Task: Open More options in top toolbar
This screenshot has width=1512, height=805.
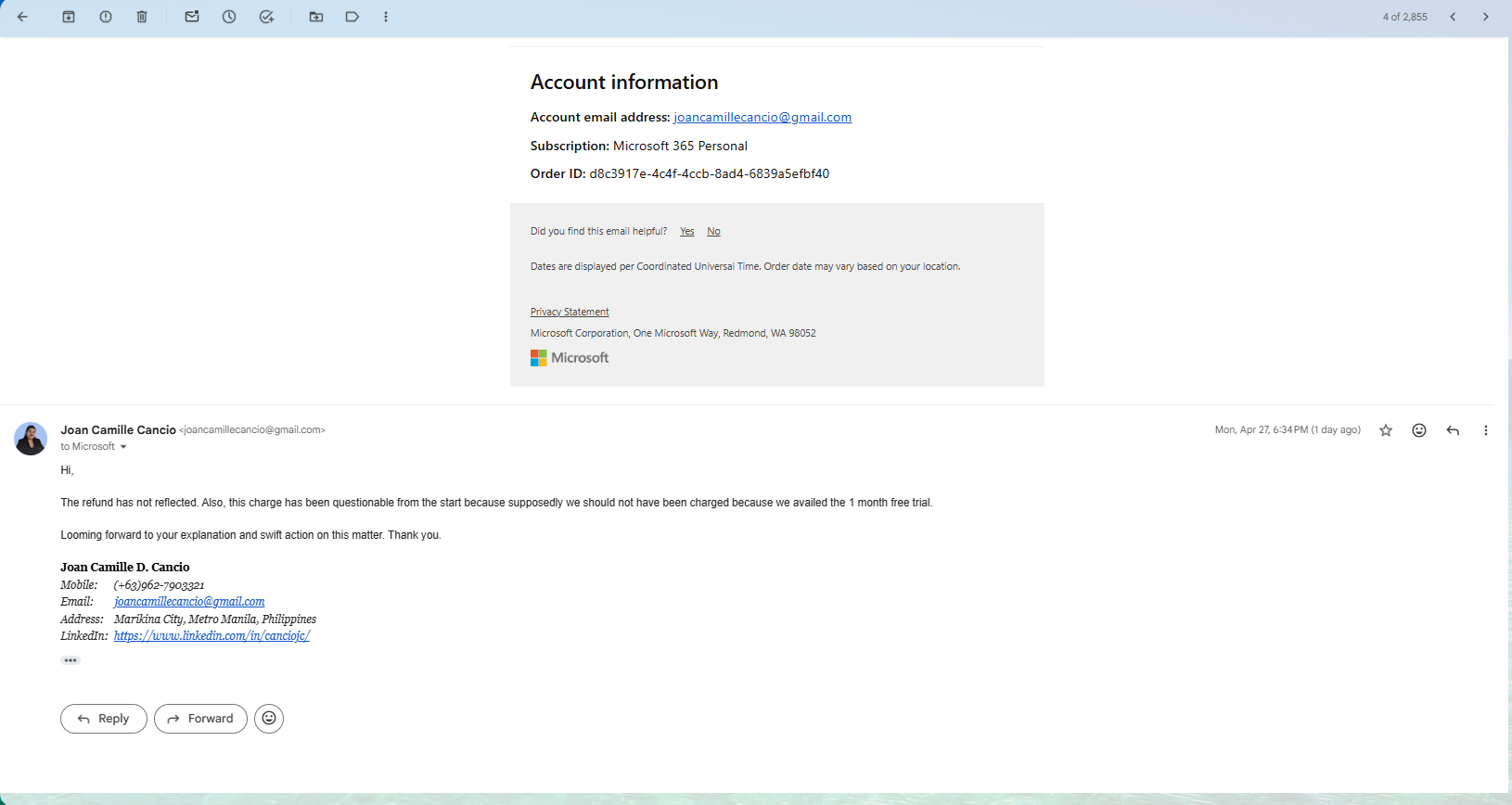Action: [386, 17]
